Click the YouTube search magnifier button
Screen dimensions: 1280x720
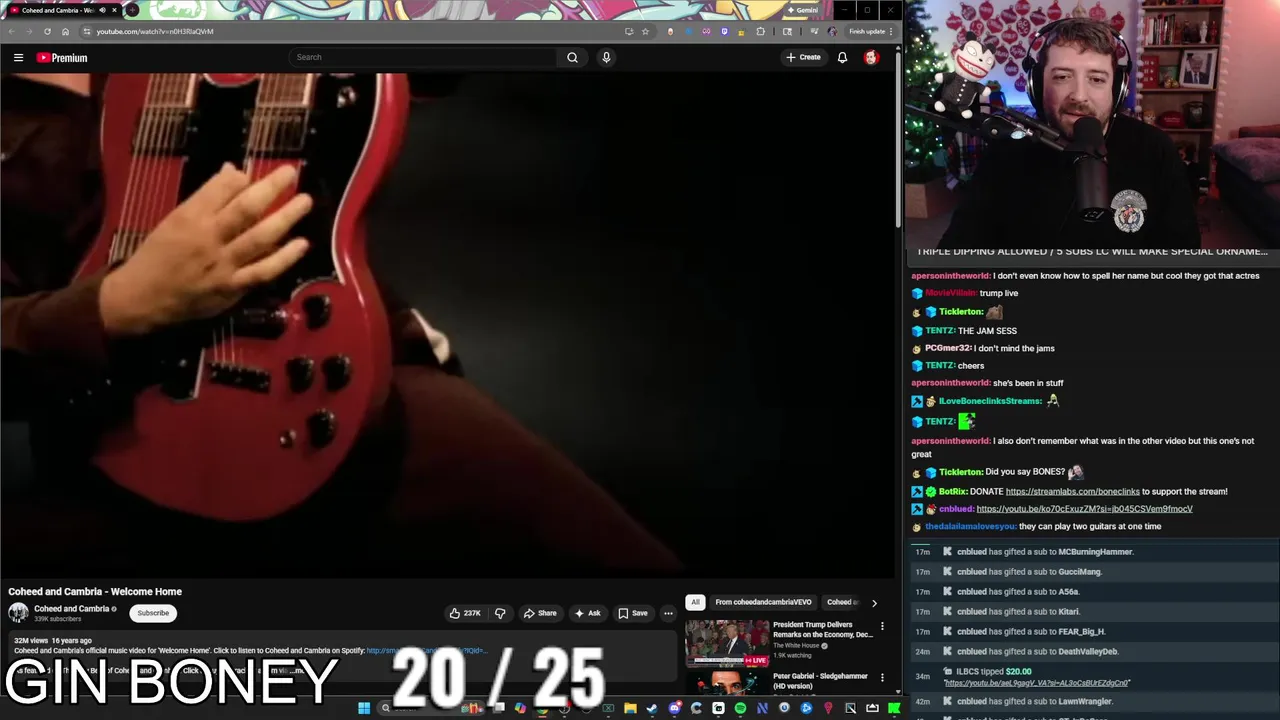[x=572, y=57]
